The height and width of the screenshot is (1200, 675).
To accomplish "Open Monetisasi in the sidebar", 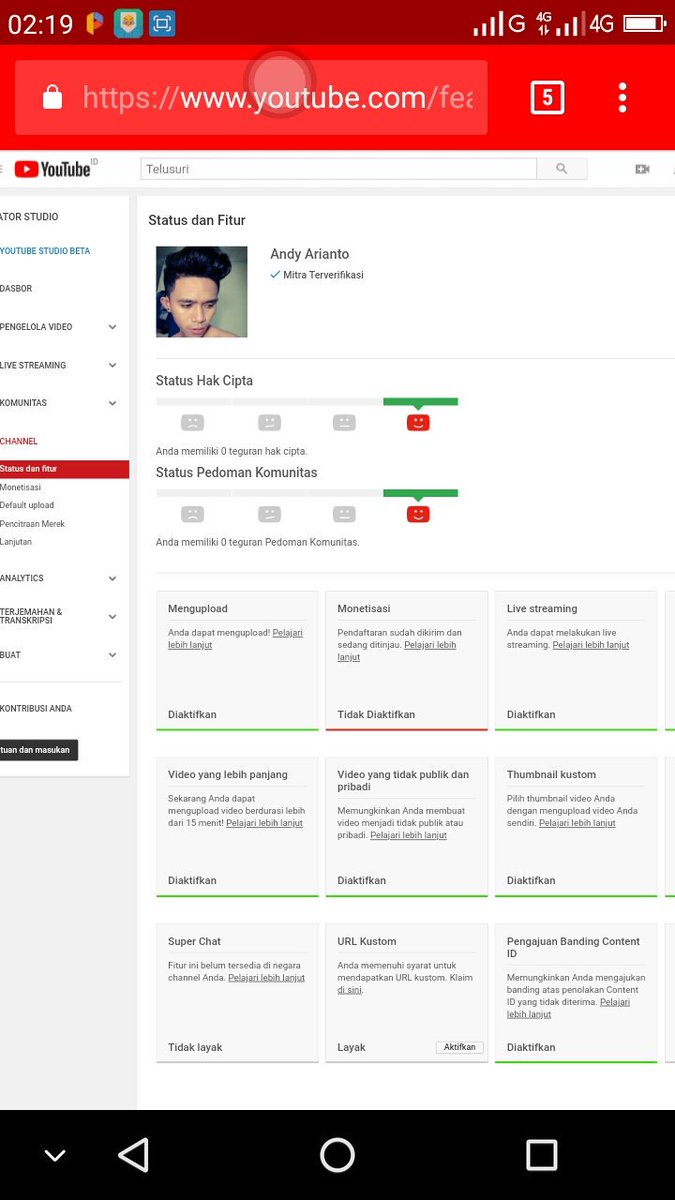I will point(21,487).
